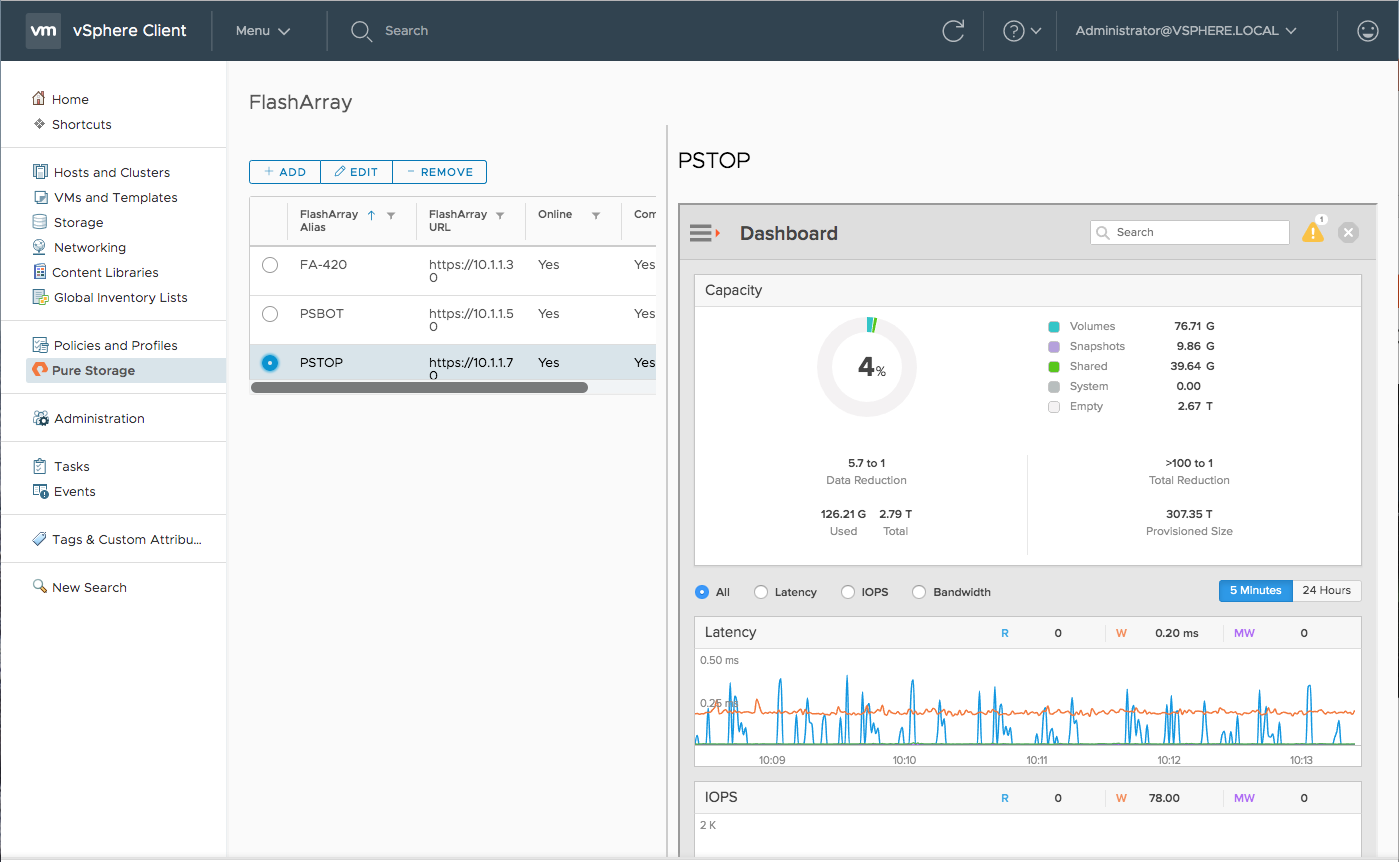Remove the selected FlashArray
The width and height of the screenshot is (1399, 862).
[x=439, y=171]
